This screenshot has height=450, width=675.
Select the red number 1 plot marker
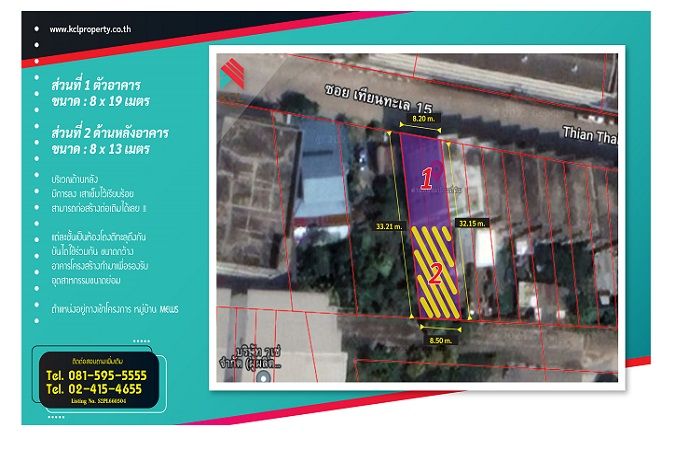tap(425, 180)
